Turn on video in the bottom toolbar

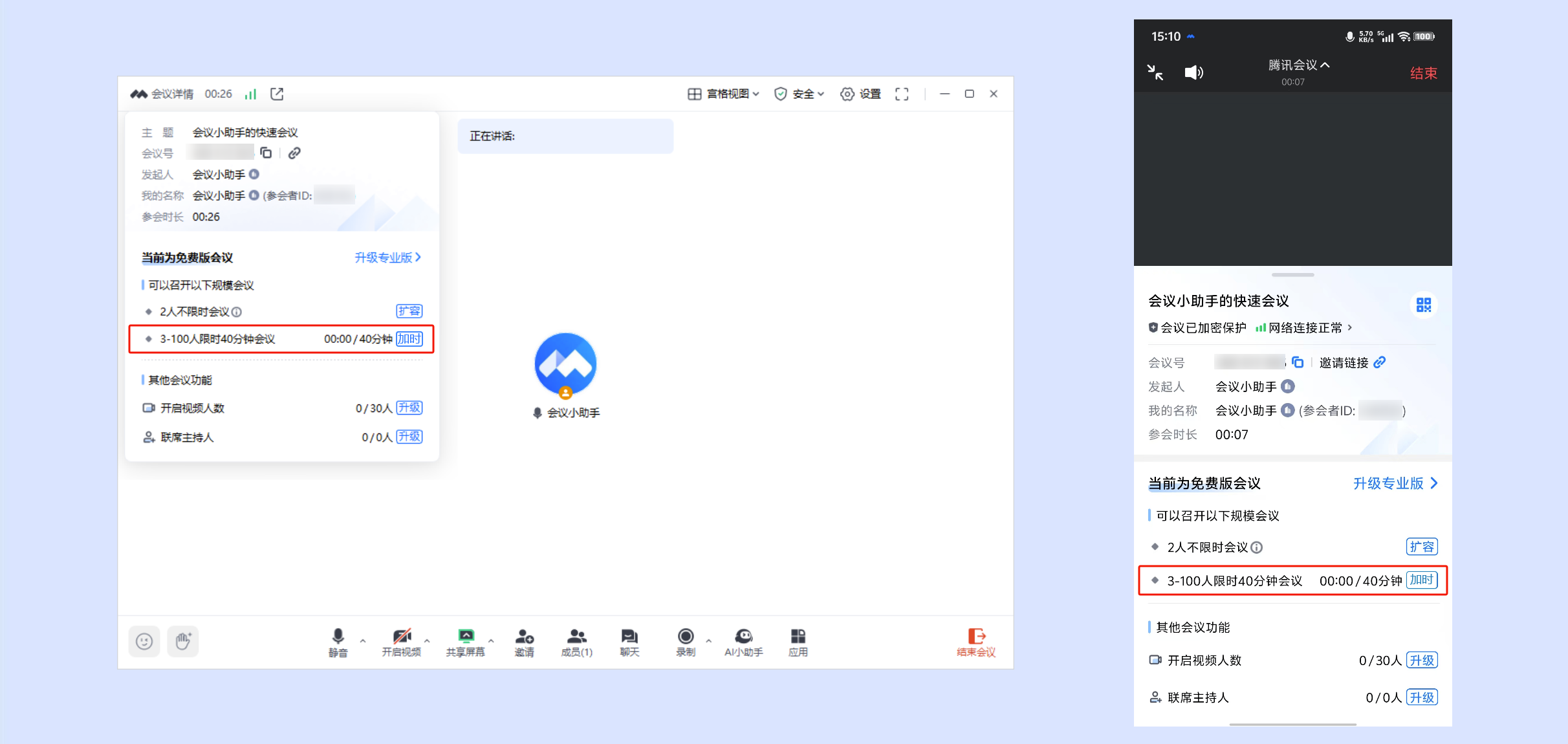(x=401, y=642)
